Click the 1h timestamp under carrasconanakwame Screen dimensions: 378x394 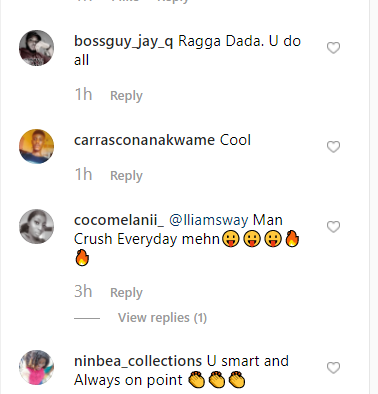tap(83, 174)
